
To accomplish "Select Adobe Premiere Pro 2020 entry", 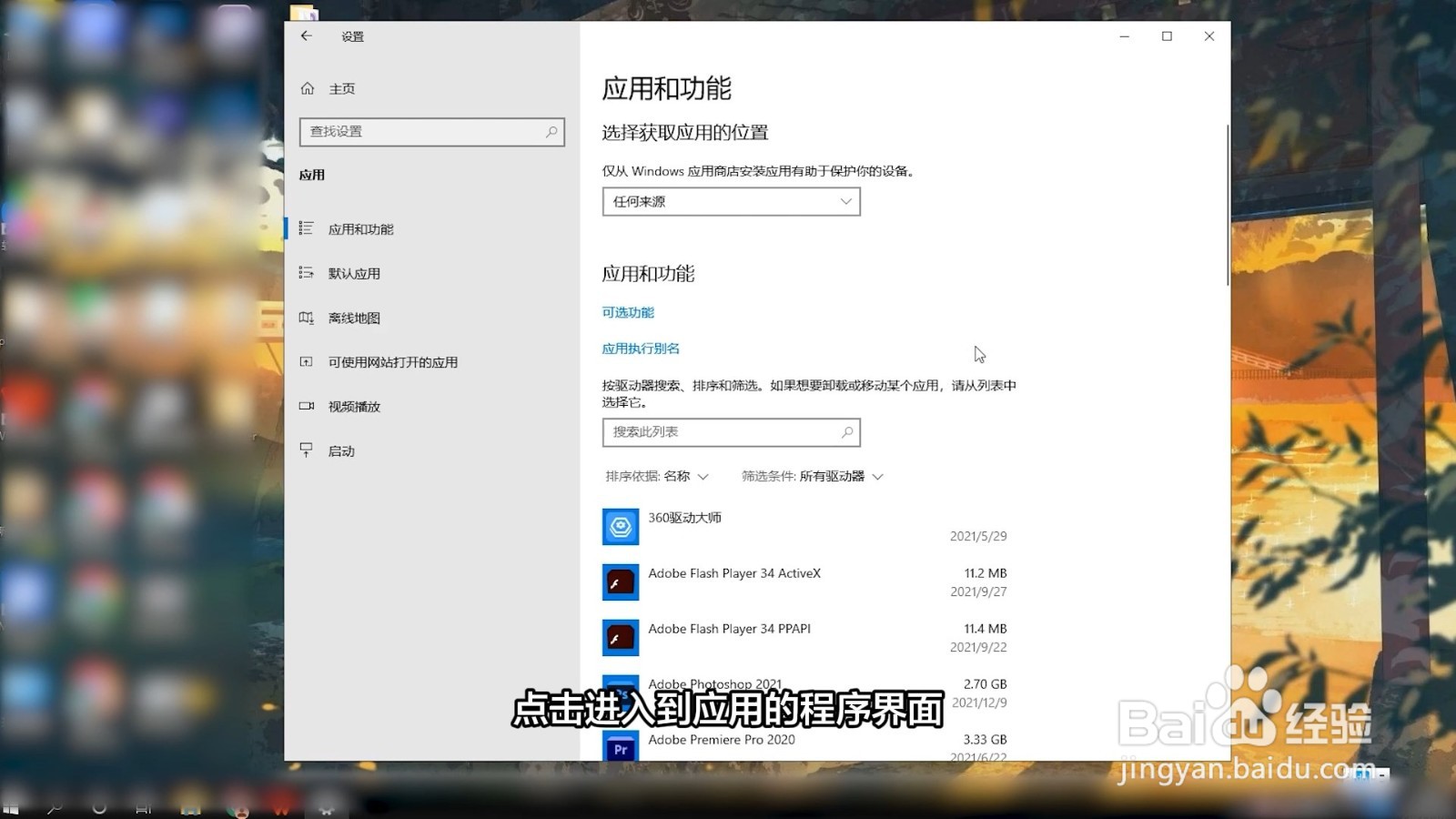I will [805, 746].
